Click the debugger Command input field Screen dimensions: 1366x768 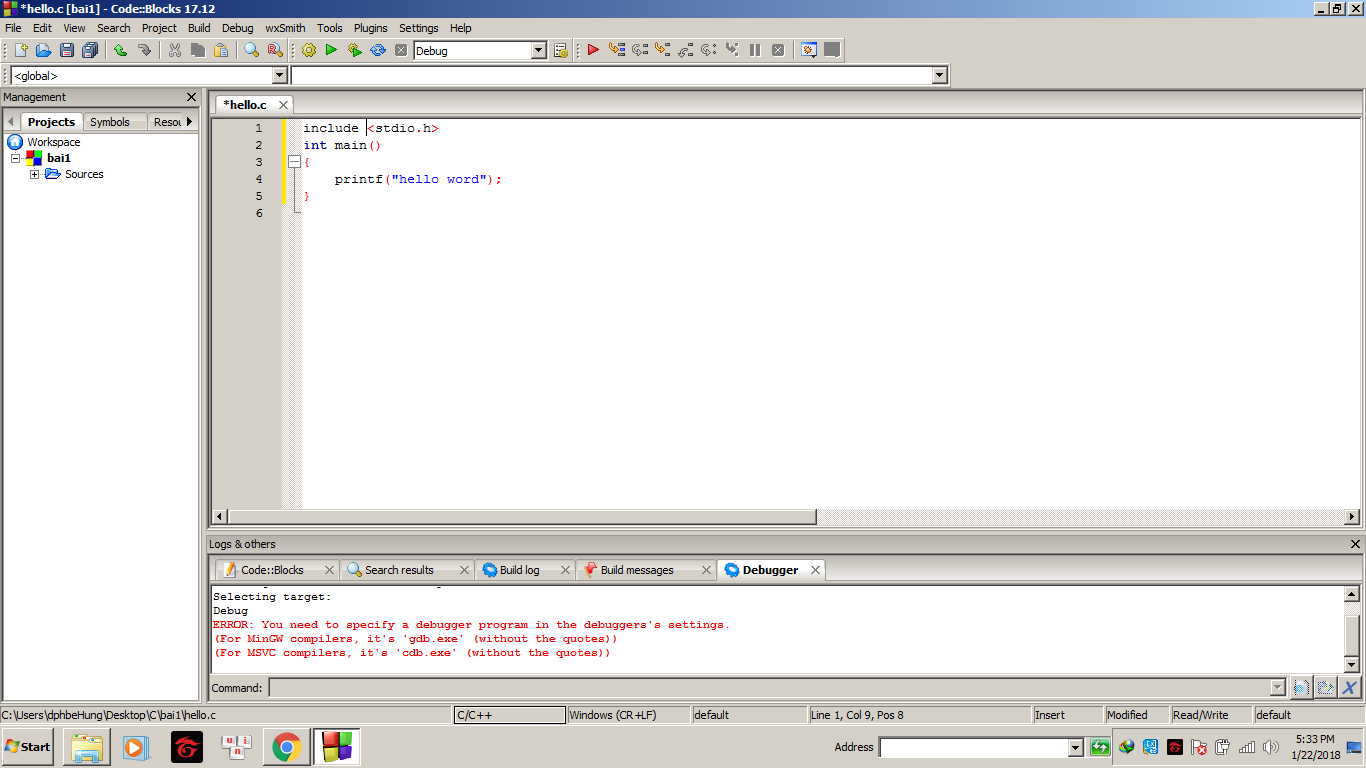pos(769,688)
